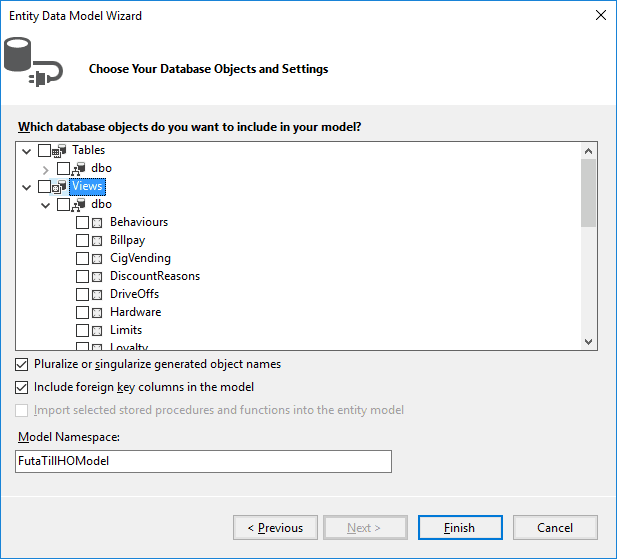Select the DriveOffs view item
Image resolution: width=617 pixels, height=559 pixels.
[134, 294]
